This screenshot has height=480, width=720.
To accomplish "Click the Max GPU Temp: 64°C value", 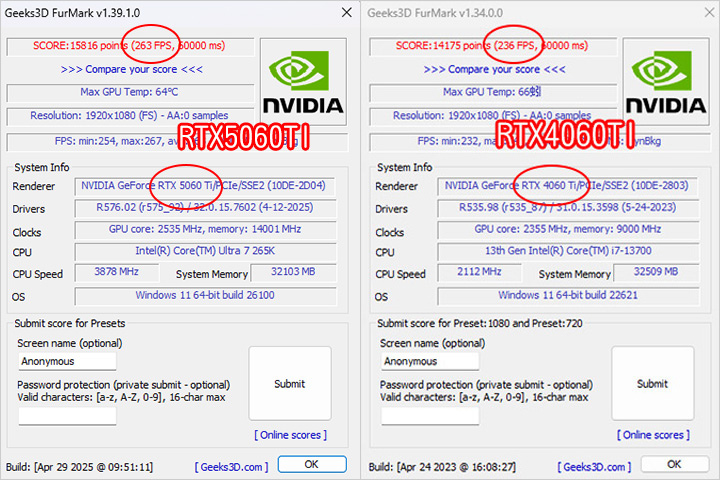I will coord(129,92).
